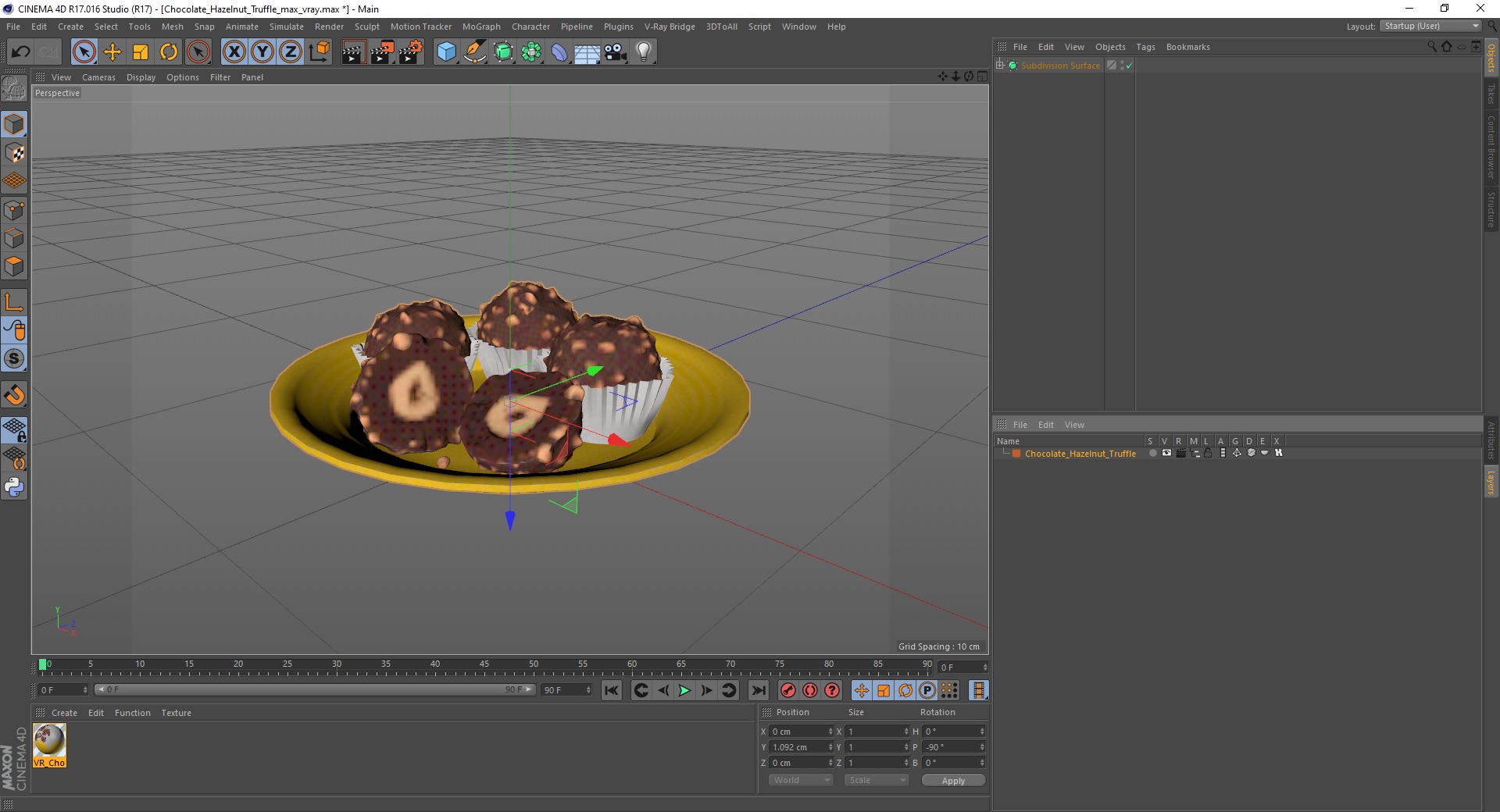
Task: Click the Array modeling icon
Action: [531, 52]
